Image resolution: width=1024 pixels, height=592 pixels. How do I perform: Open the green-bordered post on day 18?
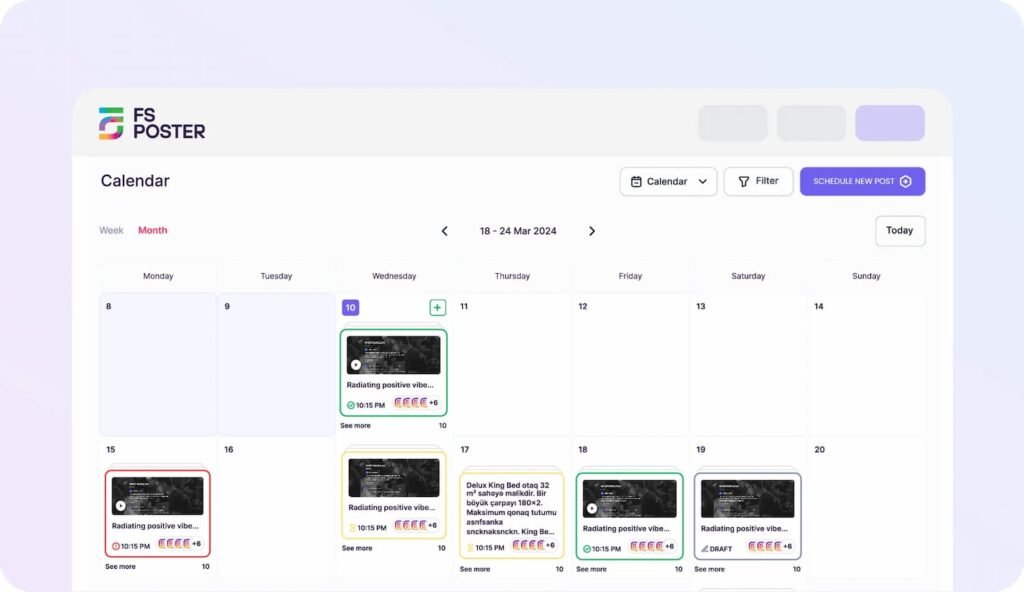click(x=630, y=516)
